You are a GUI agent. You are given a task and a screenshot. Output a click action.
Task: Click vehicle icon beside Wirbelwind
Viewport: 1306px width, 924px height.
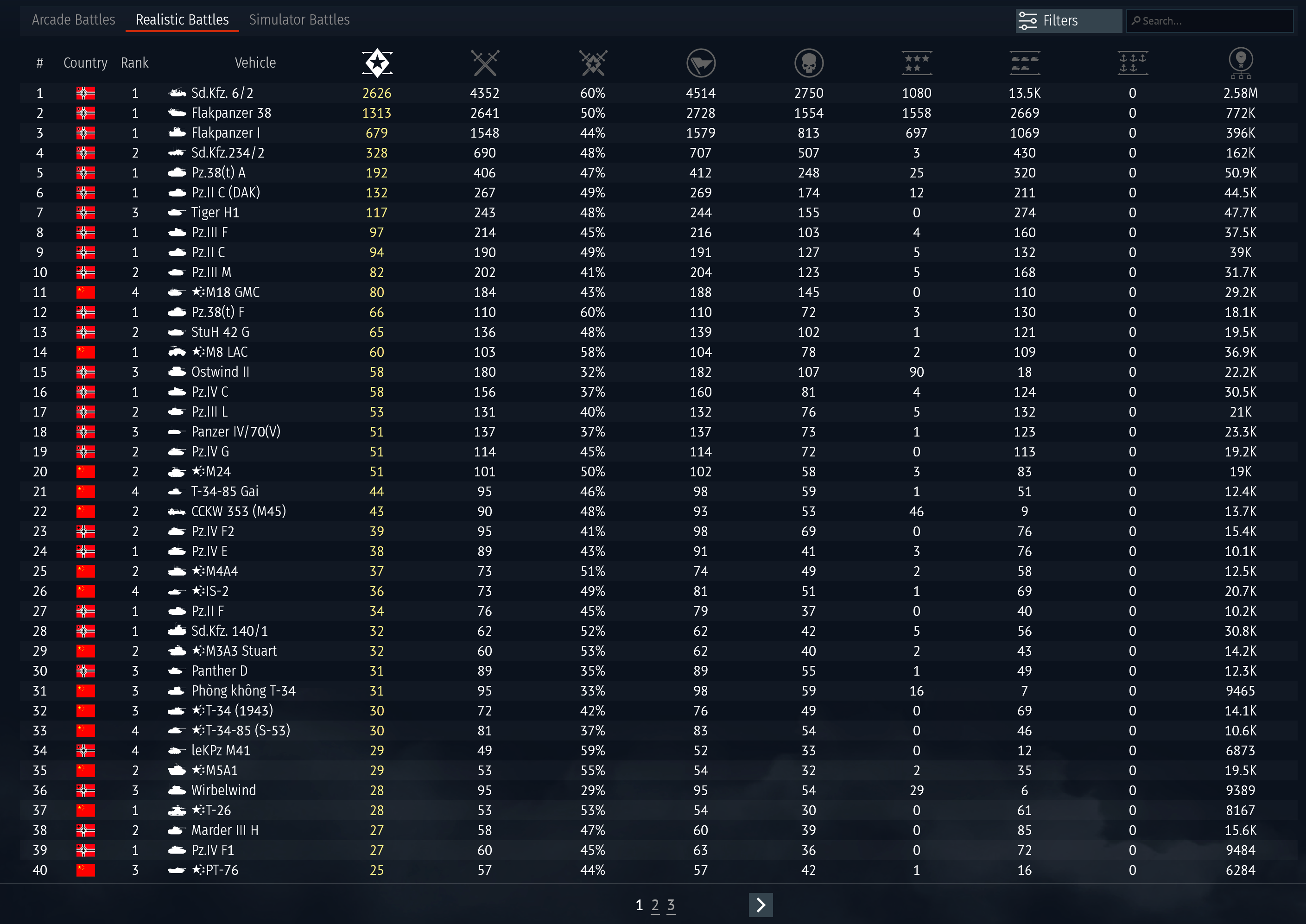coord(177,790)
